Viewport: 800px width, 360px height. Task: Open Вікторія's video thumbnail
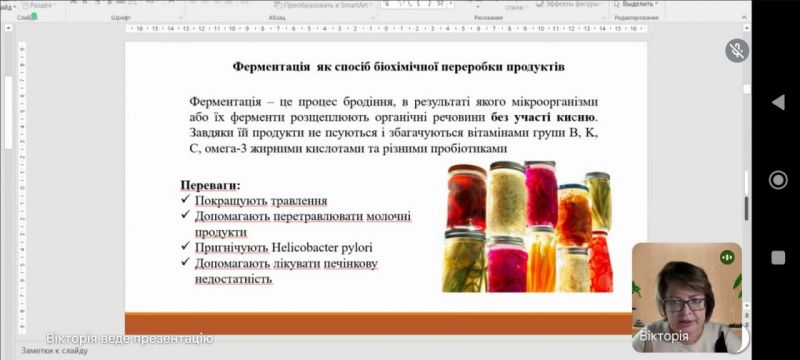[687, 297]
